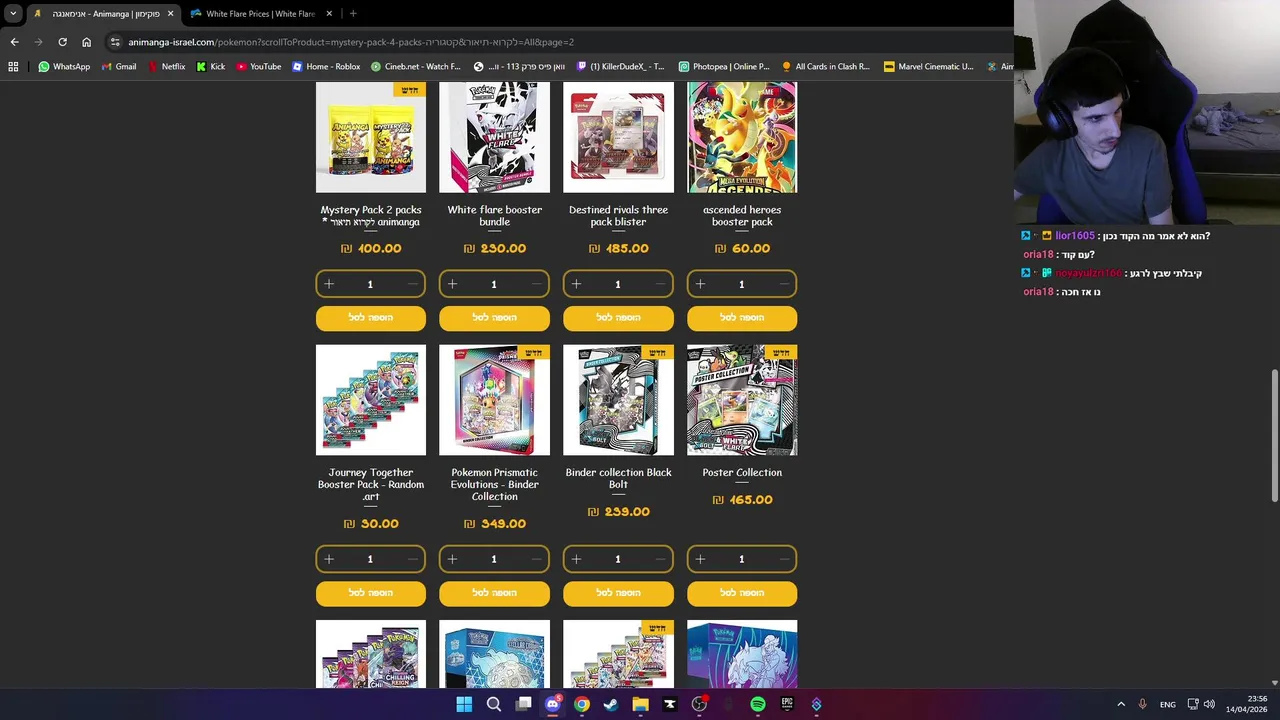Open the Windows Start menu
1280x720 pixels.
point(464,704)
